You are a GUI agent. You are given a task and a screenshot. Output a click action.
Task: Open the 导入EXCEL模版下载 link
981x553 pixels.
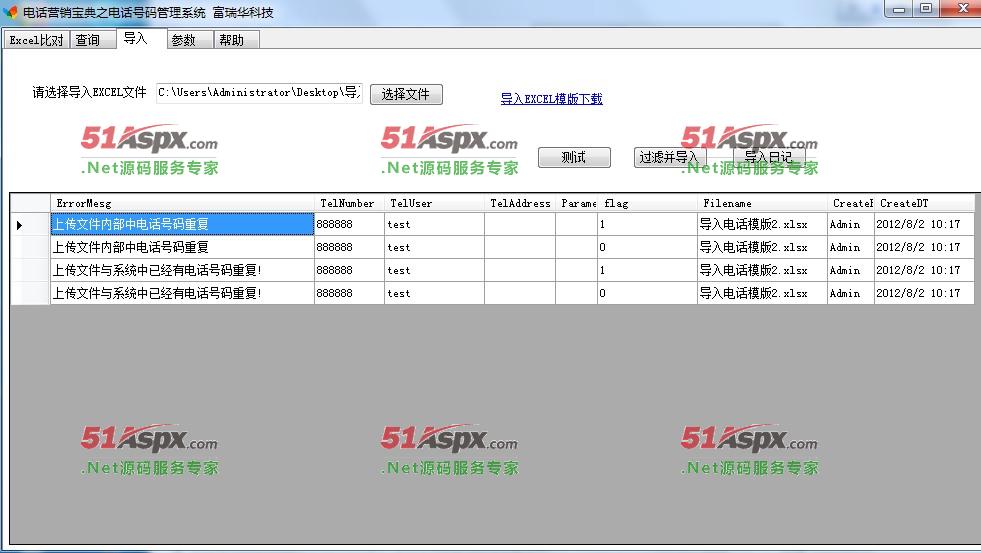[x=551, y=99]
